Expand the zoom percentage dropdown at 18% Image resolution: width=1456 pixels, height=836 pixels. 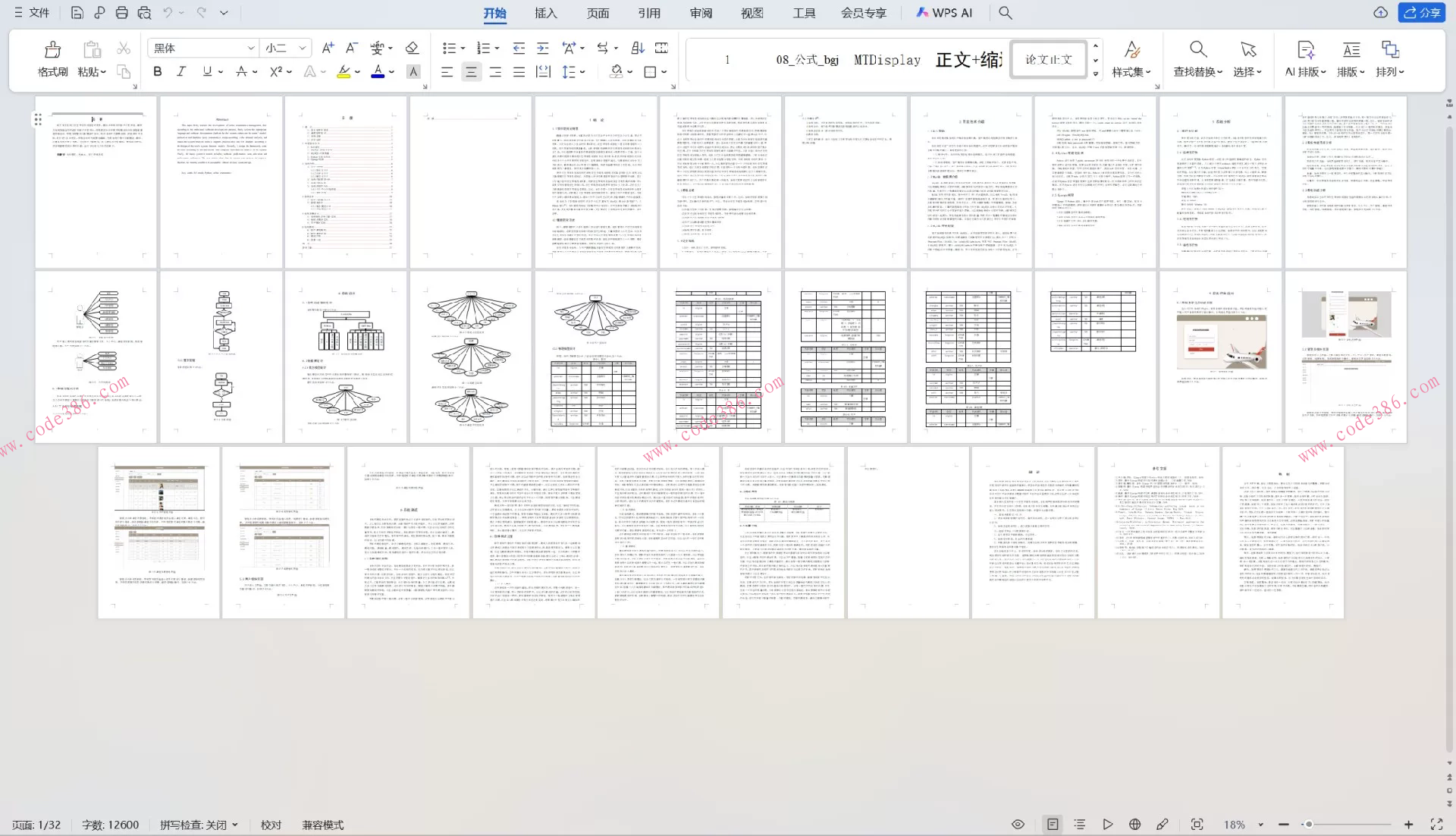click(x=1260, y=825)
